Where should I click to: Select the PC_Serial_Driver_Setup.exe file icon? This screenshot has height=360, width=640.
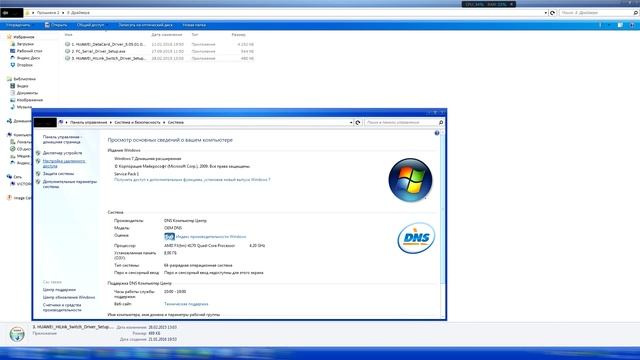click(x=67, y=51)
